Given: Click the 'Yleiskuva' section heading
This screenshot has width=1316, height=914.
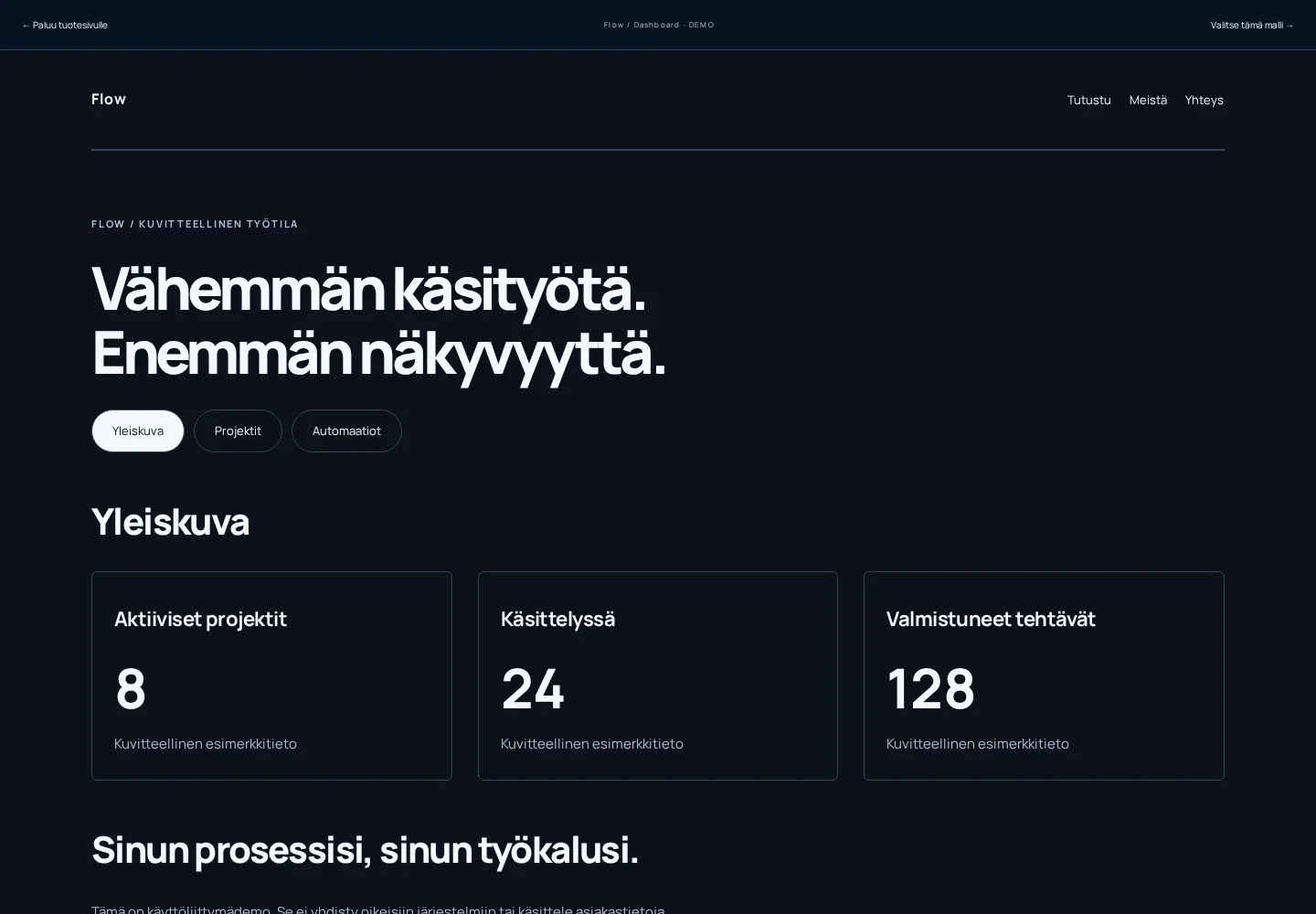Looking at the screenshot, I should pyautogui.click(x=170, y=522).
